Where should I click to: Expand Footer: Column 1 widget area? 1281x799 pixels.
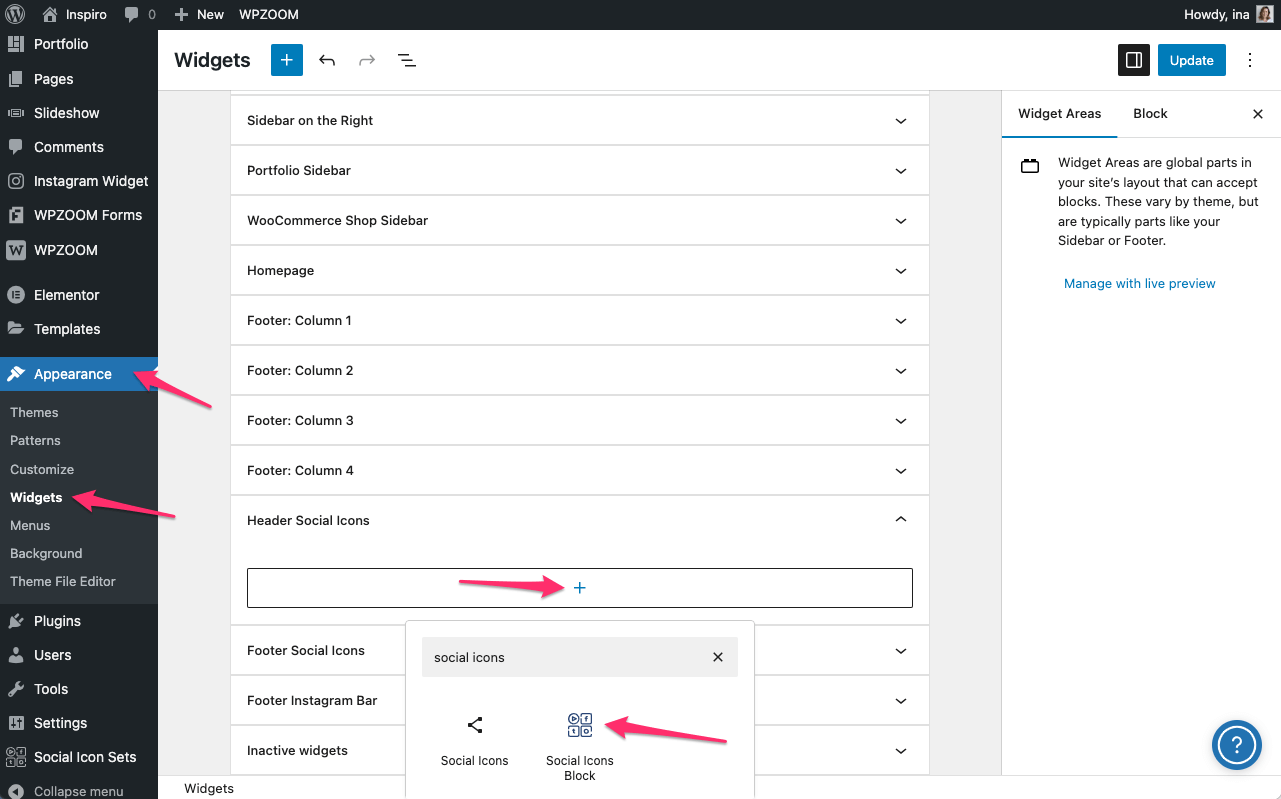coord(580,320)
